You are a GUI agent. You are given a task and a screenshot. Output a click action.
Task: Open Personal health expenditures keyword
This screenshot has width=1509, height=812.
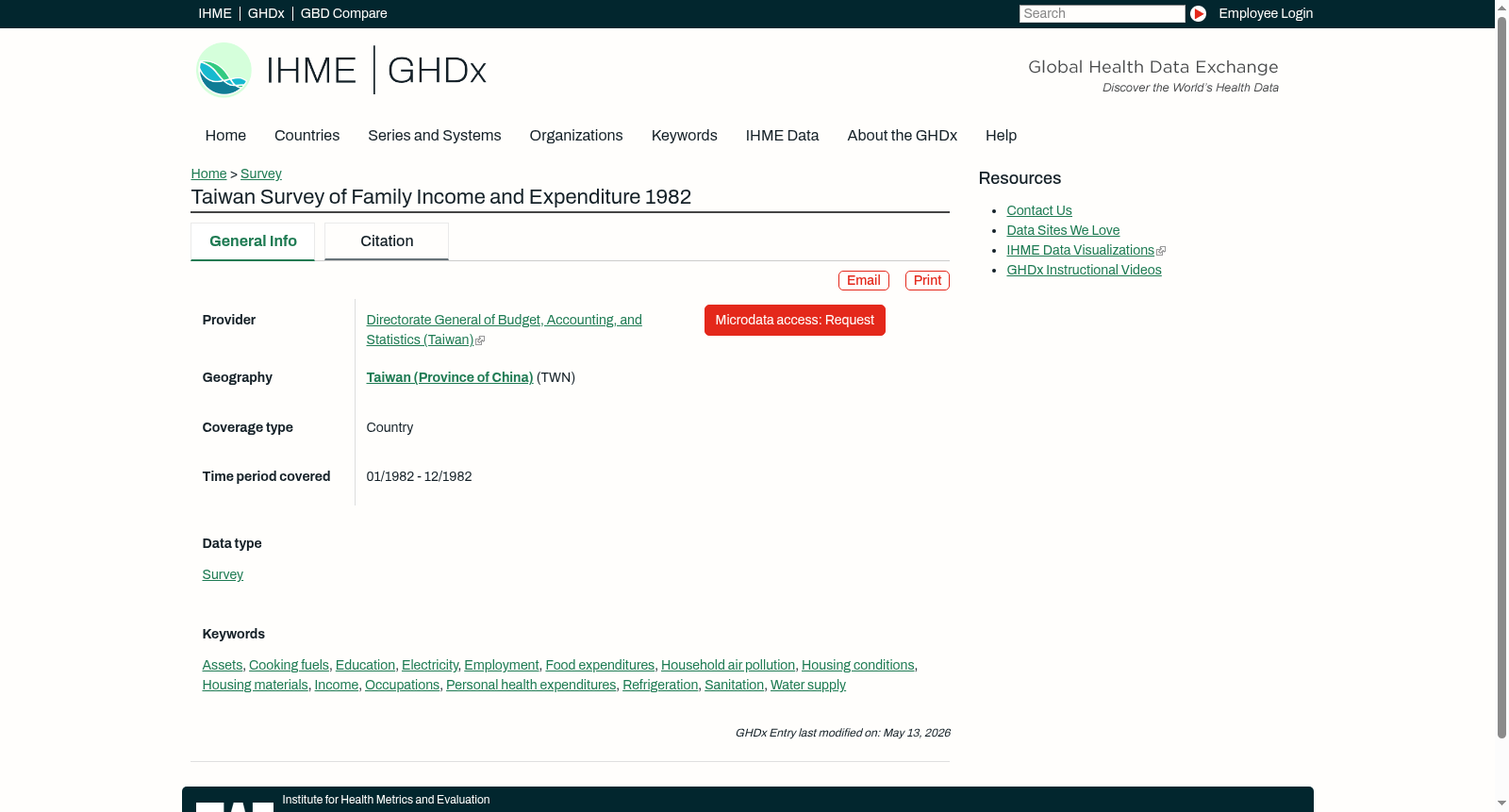tap(531, 685)
